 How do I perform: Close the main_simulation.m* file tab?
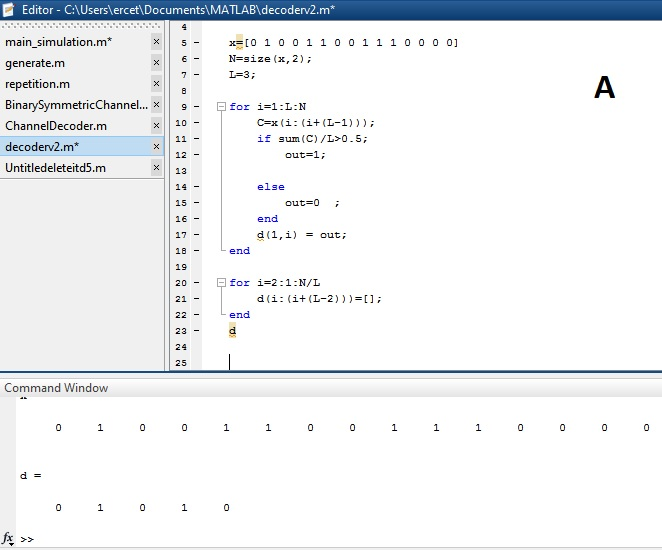pyautogui.click(x=156, y=42)
